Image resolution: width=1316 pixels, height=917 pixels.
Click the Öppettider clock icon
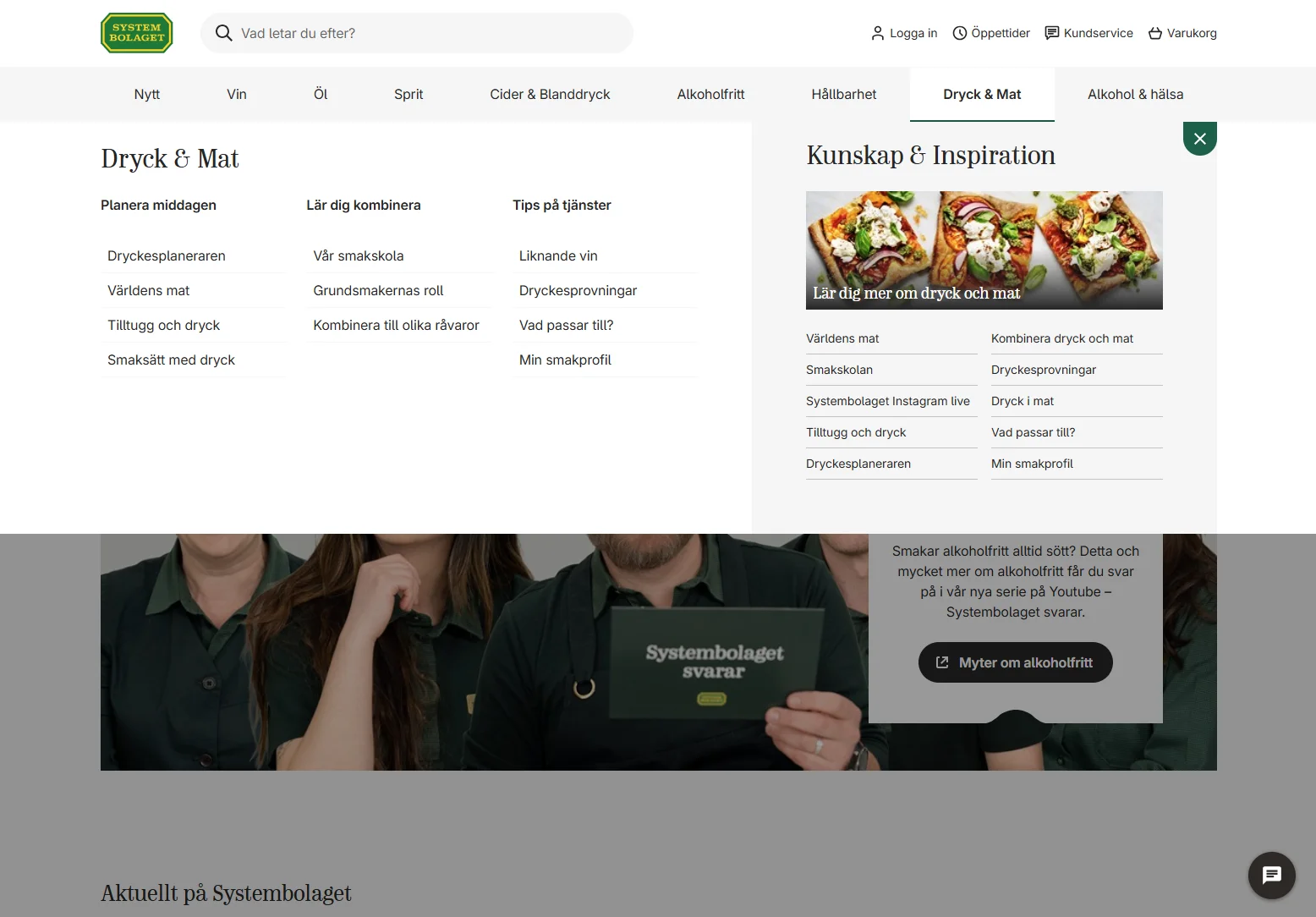coord(959,33)
